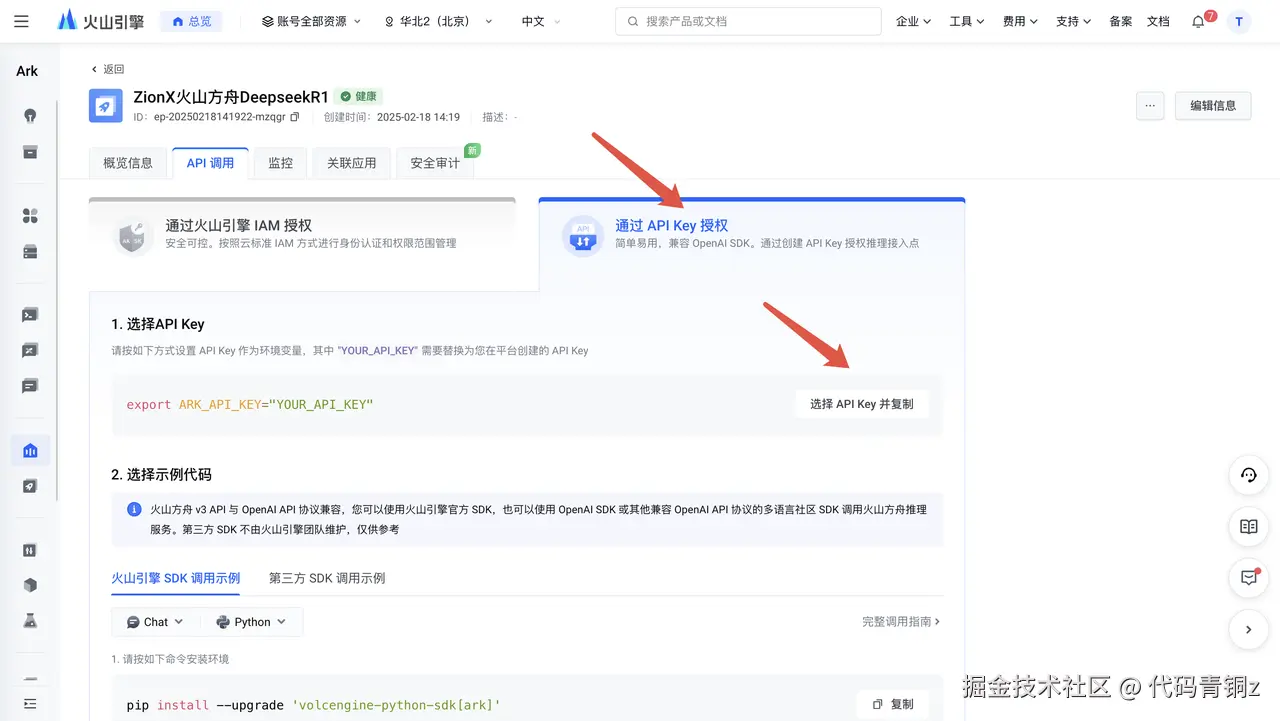
Task: Click the 编辑信息 button
Action: [1213, 105]
